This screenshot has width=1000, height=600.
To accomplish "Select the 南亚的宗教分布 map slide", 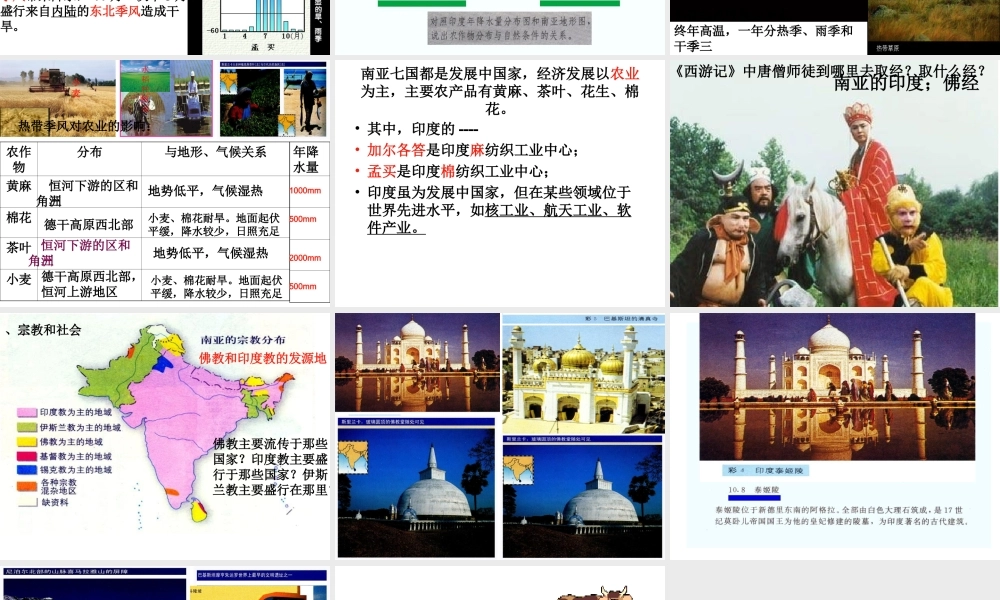I will [x=165, y=436].
